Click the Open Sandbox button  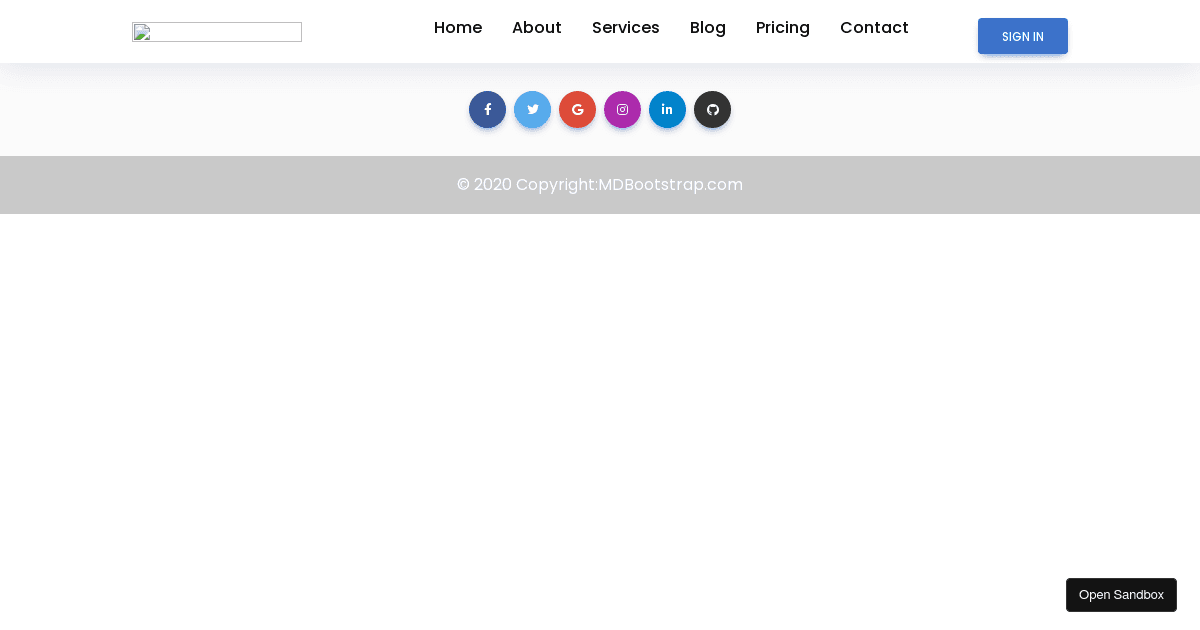point(1121,595)
